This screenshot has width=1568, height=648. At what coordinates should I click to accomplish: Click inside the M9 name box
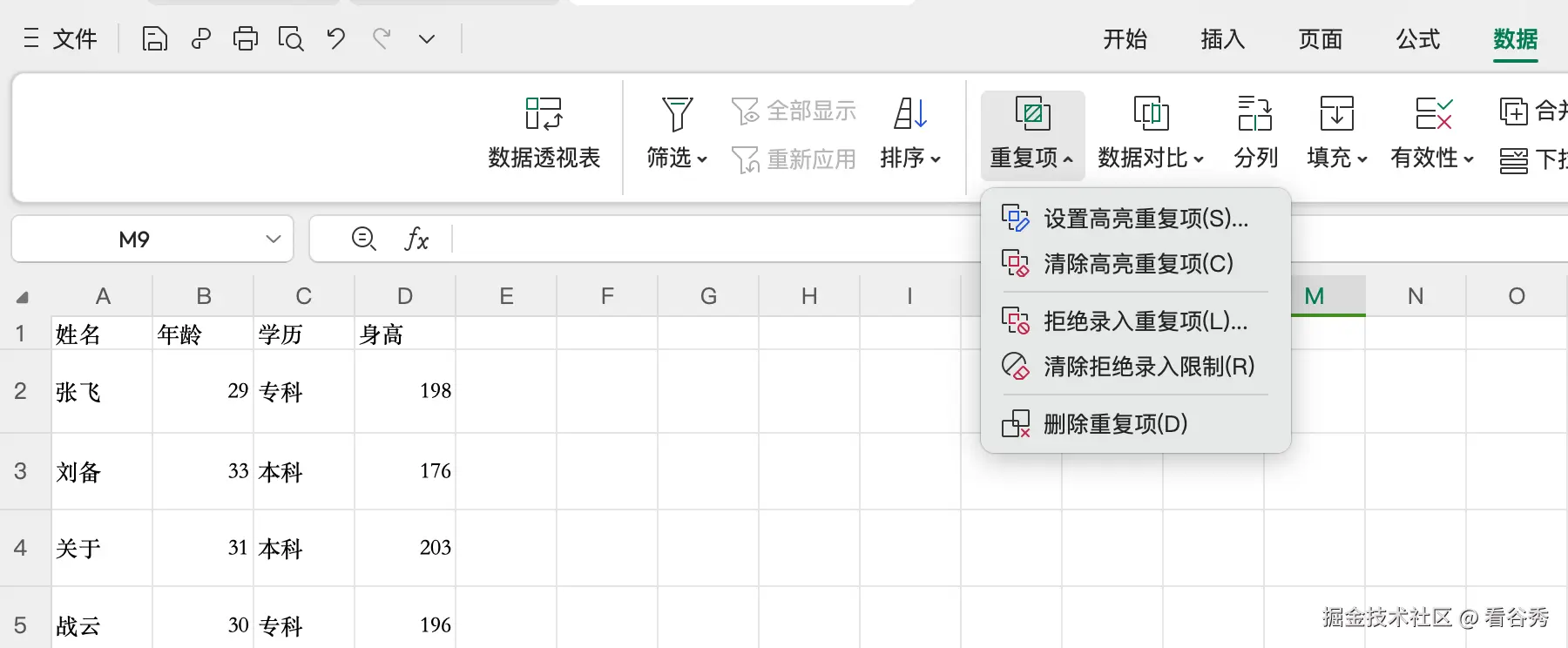(134, 239)
